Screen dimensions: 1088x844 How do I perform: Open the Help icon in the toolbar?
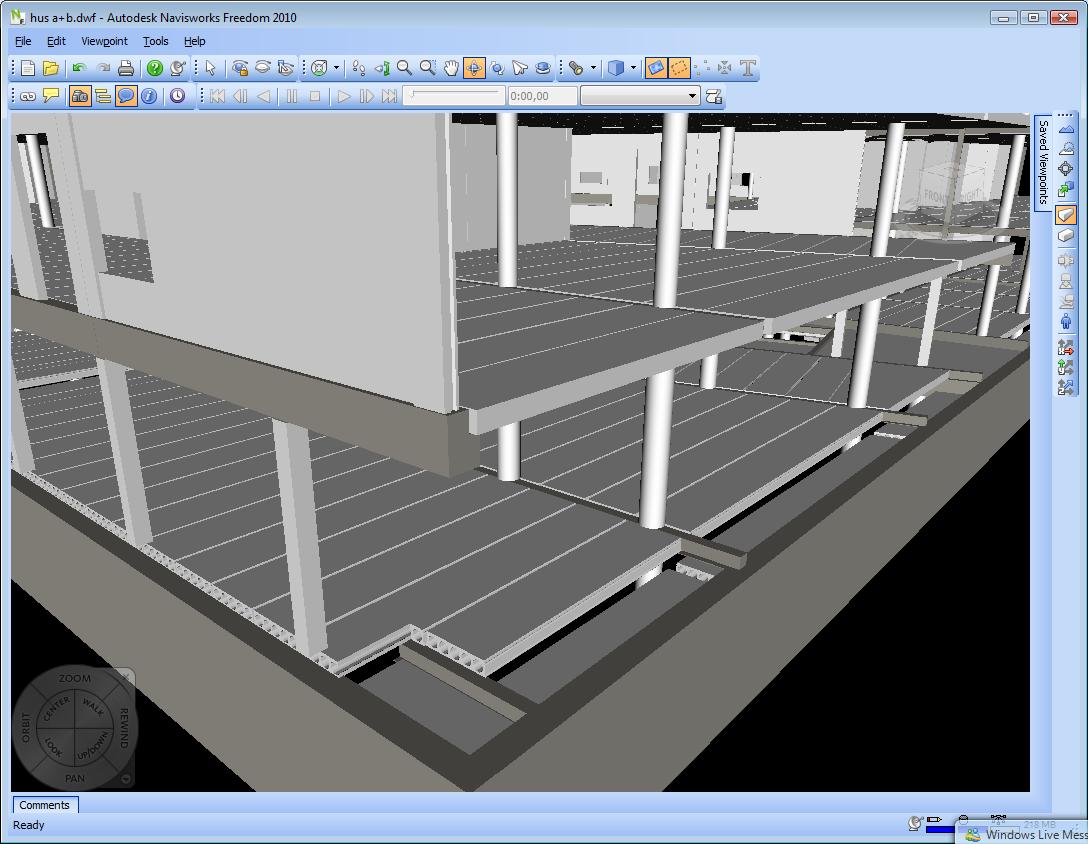coord(152,68)
